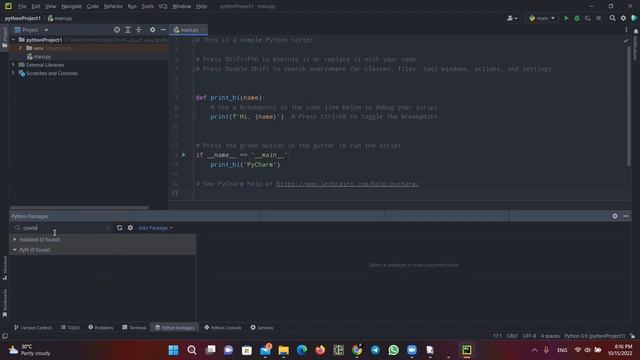Open the View menu

coord(50,6)
